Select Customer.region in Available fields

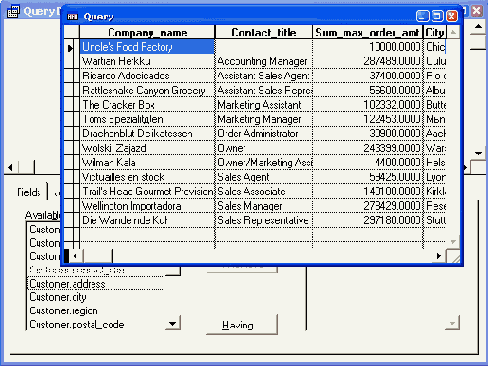click(95, 311)
